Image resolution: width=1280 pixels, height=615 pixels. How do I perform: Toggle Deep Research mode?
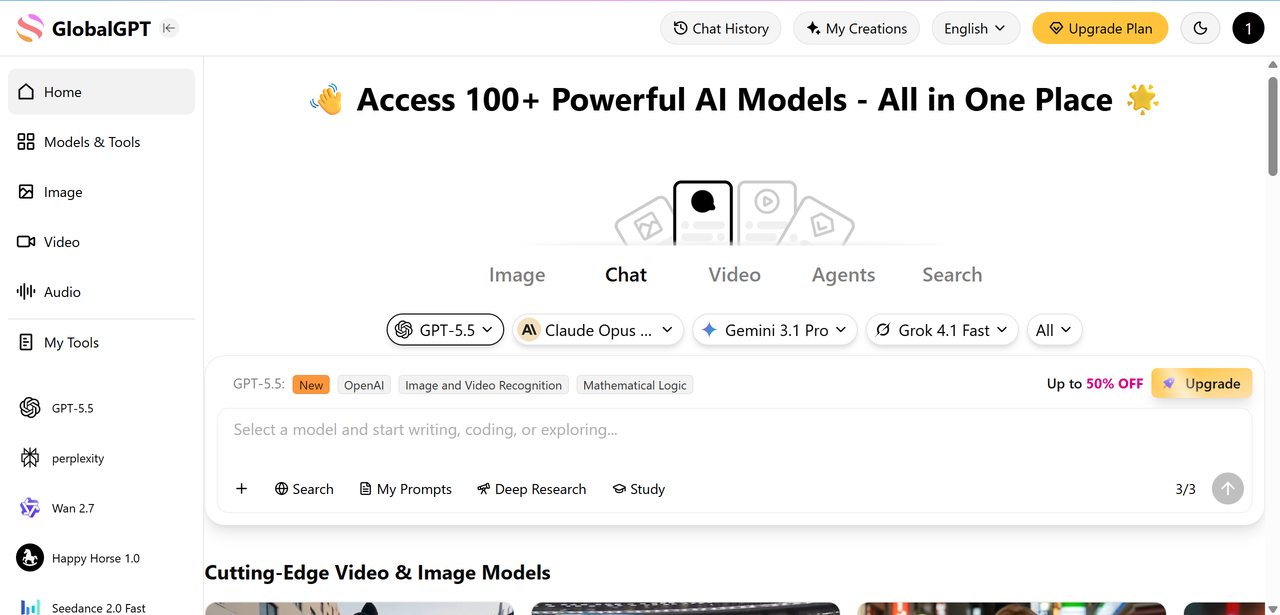[531, 489]
